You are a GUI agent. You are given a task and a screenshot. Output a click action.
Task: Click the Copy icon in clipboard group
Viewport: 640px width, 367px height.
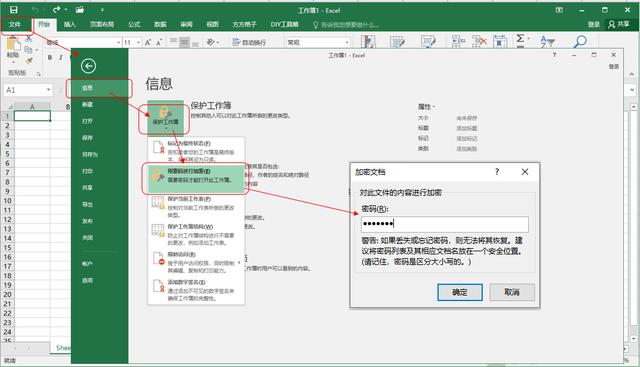pos(29,50)
